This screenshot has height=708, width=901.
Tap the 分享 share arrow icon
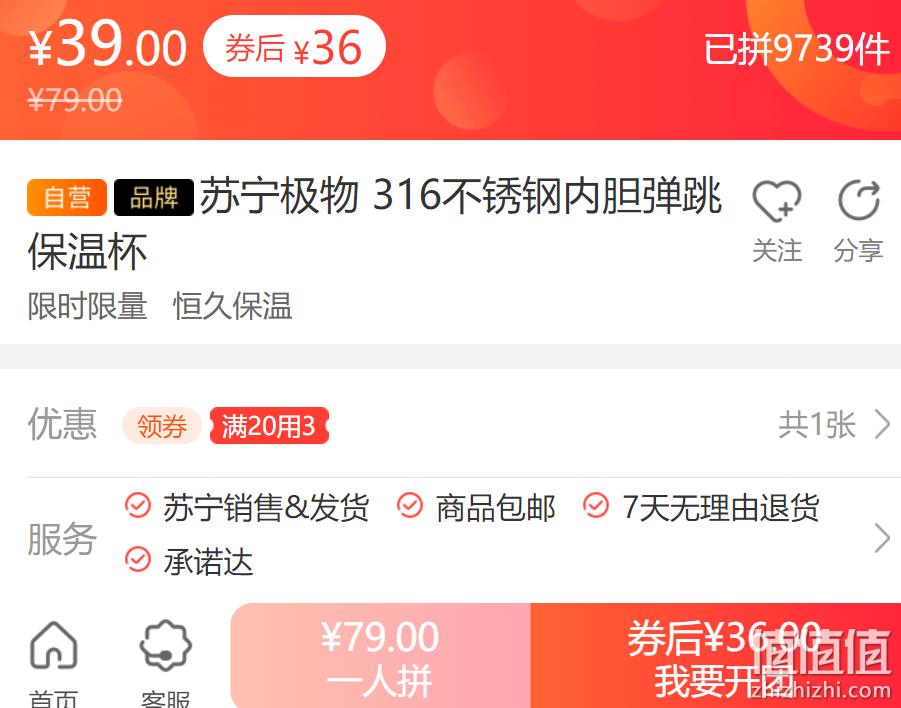858,201
